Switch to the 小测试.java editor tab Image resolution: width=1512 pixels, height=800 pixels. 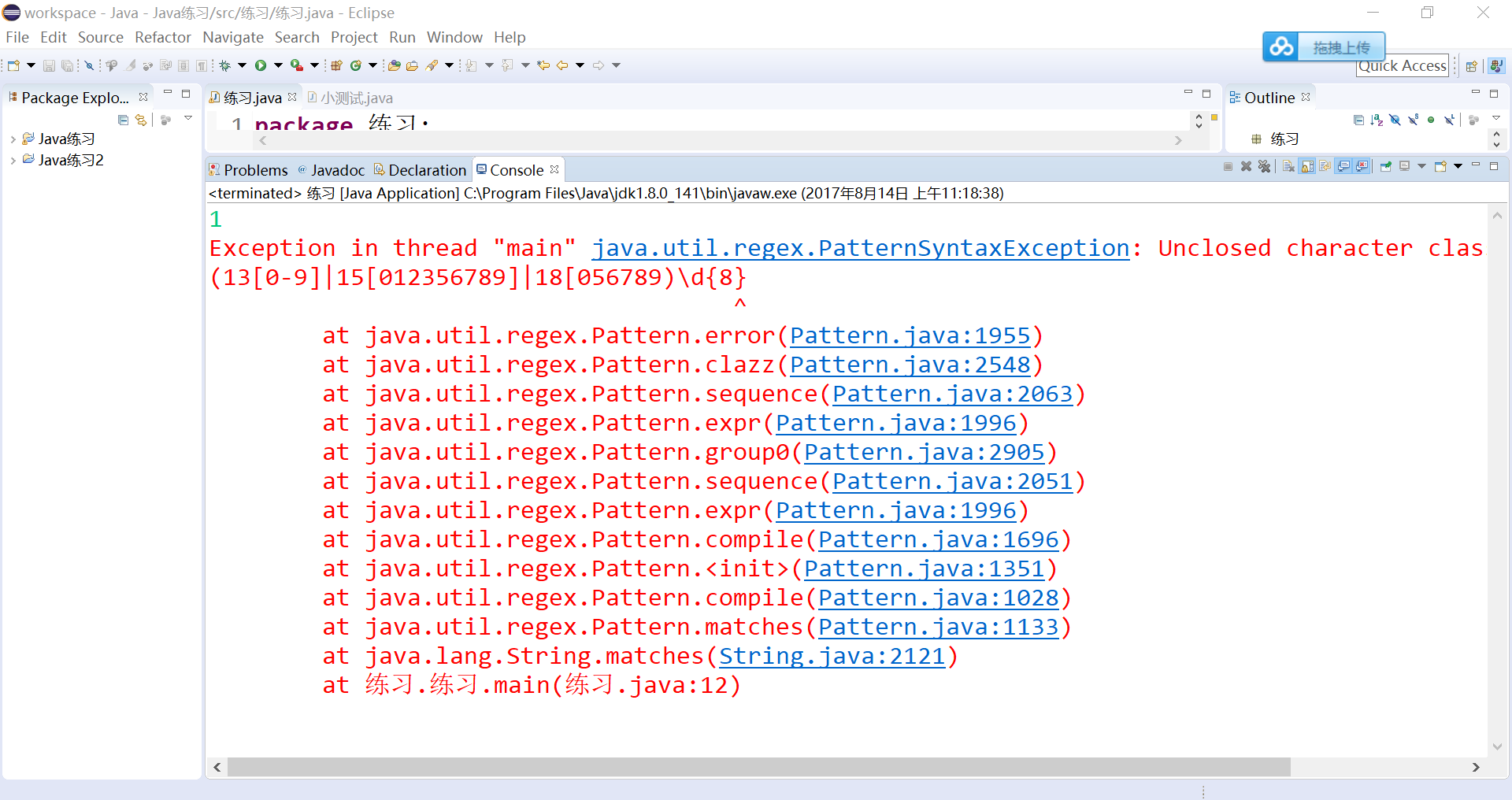click(x=350, y=98)
